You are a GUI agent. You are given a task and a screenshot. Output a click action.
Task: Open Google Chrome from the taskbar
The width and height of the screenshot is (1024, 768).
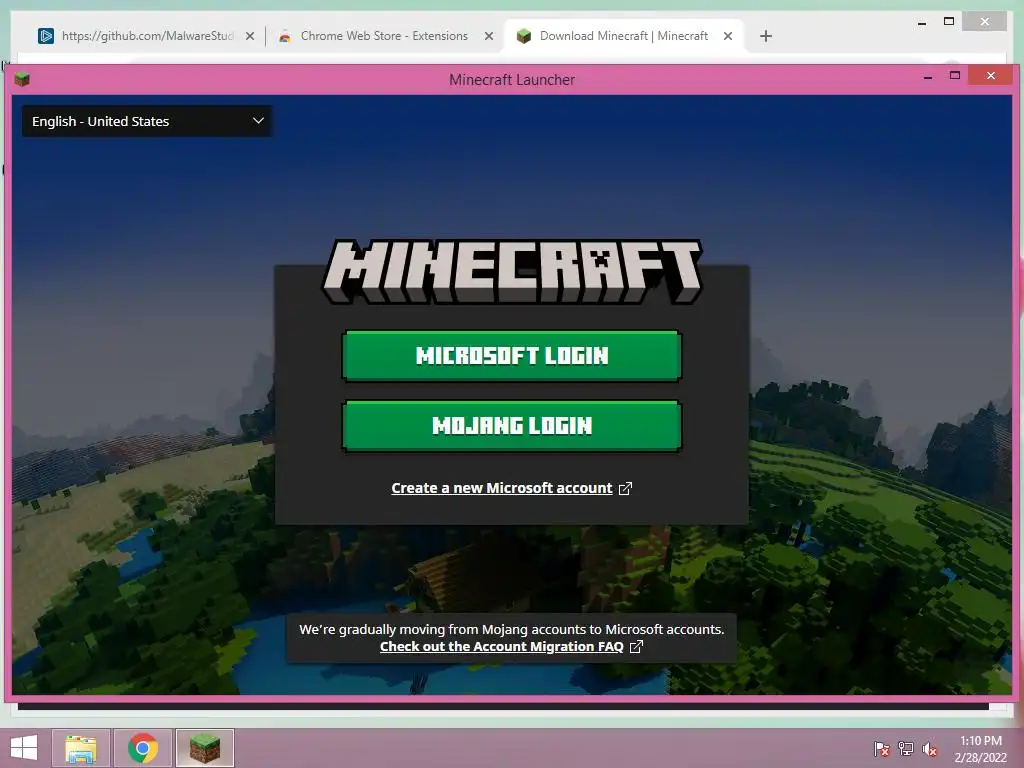pyautogui.click(x=143, y=748)
